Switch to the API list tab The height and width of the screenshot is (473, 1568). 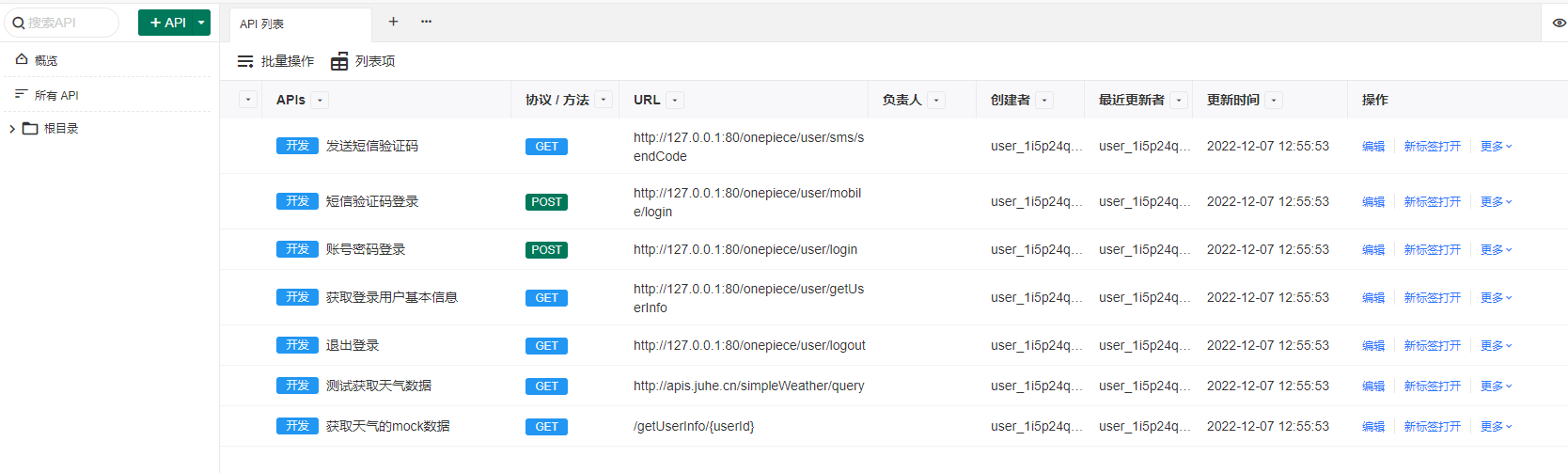(x=262, y=24)
